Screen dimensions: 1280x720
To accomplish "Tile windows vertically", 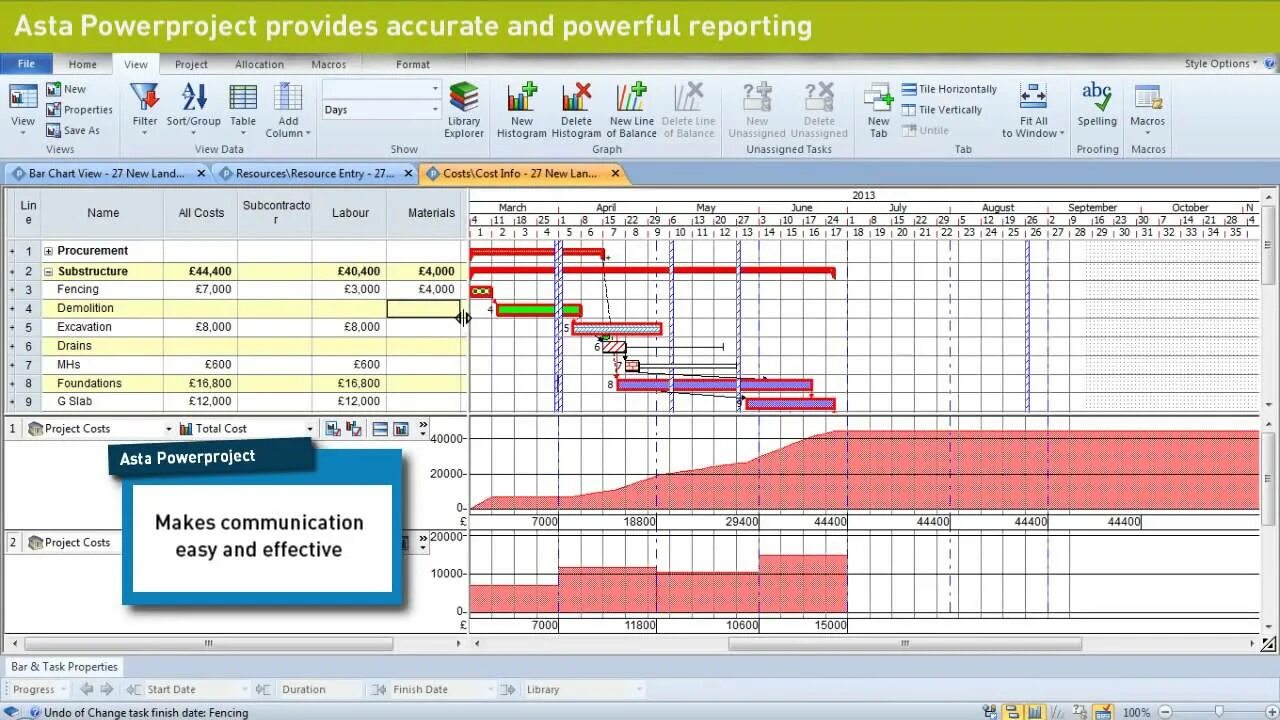I will coord(942,110).
